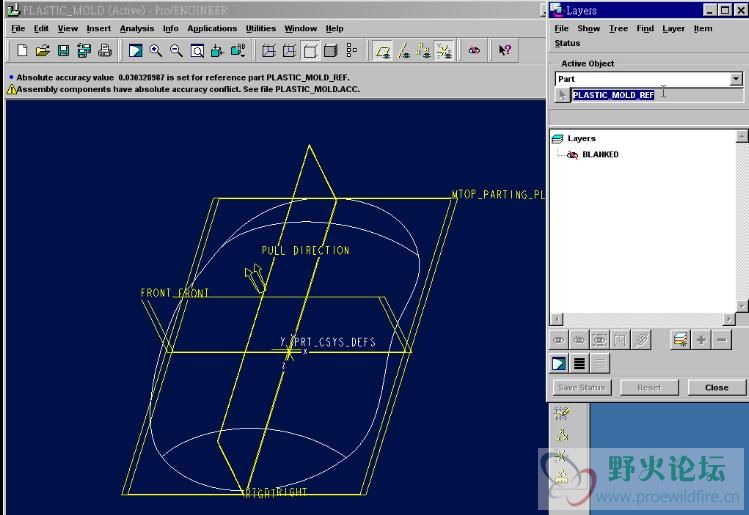Create a new file with toolbar icon
749x515 pixels.
(22, 50)
